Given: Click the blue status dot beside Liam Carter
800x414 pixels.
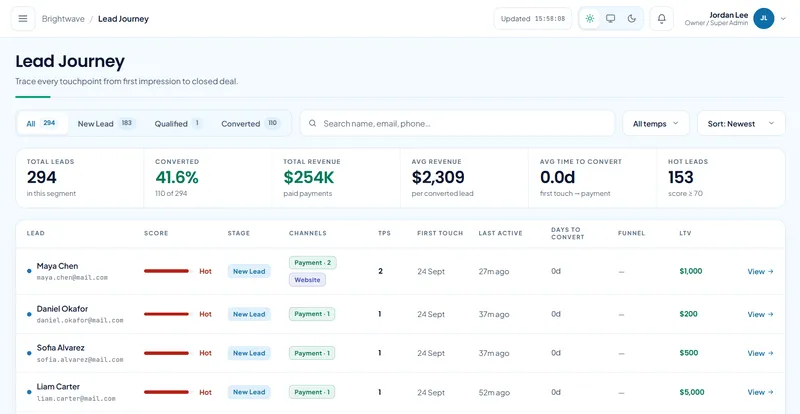Looking at the screenshot, I should click(29, 392).
